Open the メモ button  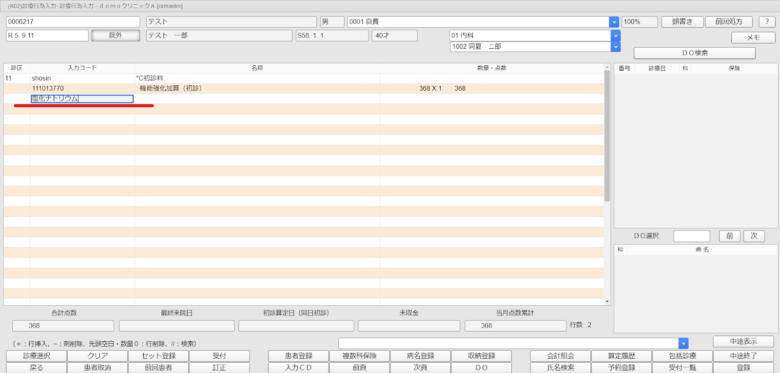click(753, 37)
